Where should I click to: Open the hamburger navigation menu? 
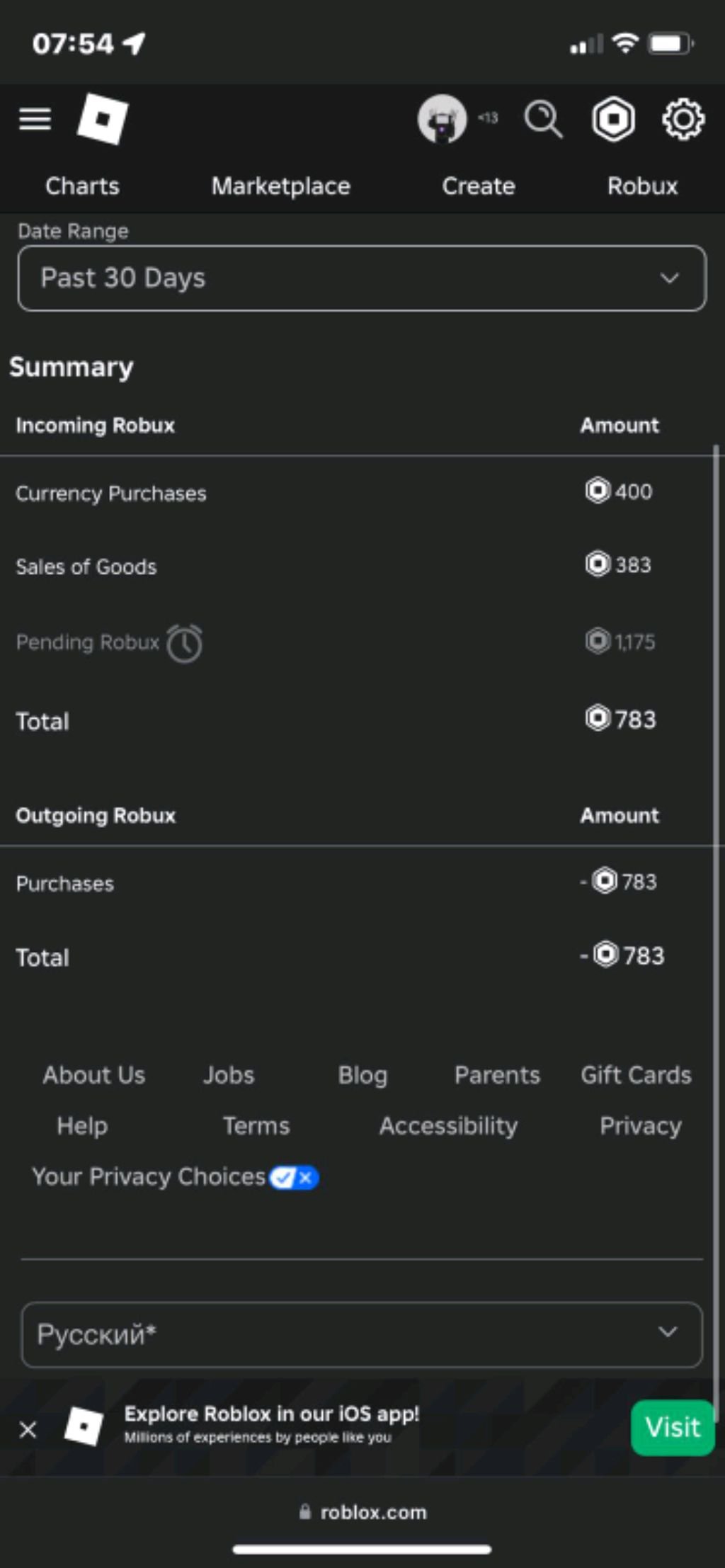tap(35, 119)
